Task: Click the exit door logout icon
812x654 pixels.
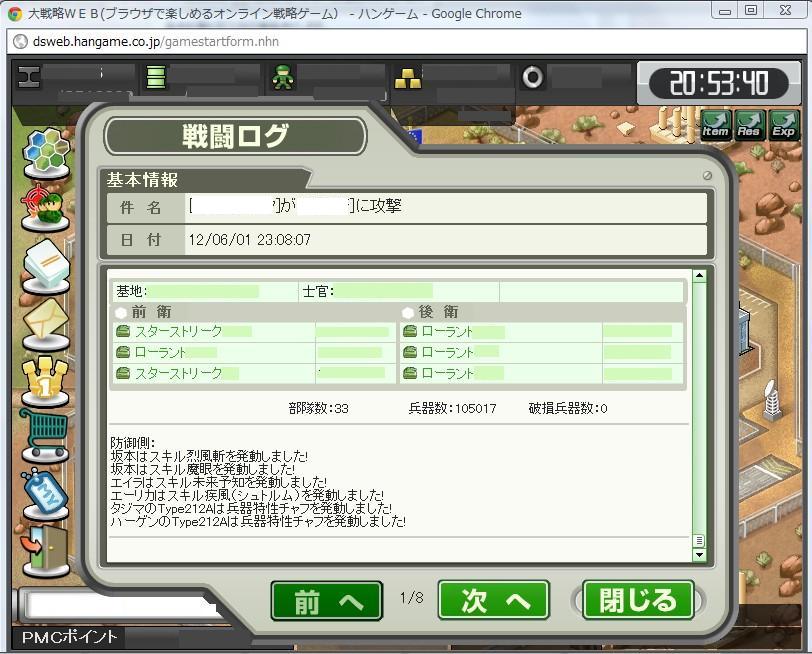Action: tap(46, 551)
